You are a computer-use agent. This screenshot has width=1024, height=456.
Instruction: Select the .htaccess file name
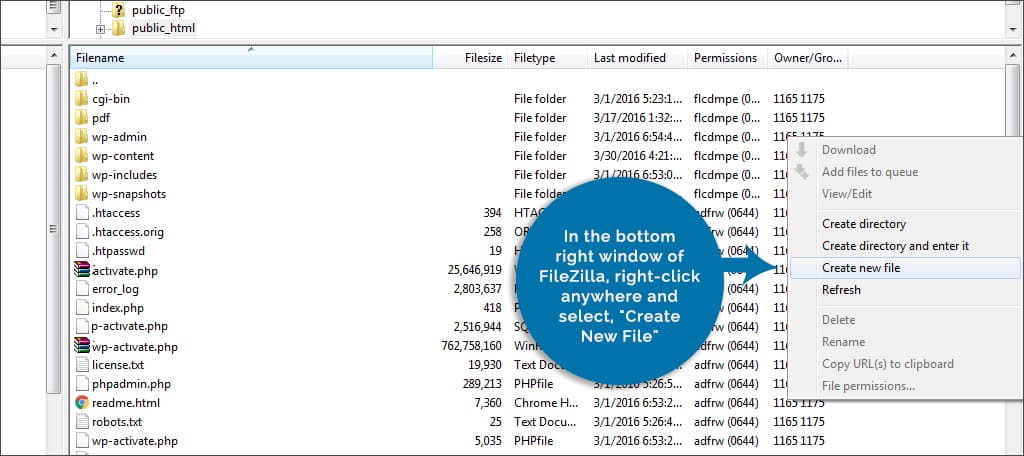[116, 212]
